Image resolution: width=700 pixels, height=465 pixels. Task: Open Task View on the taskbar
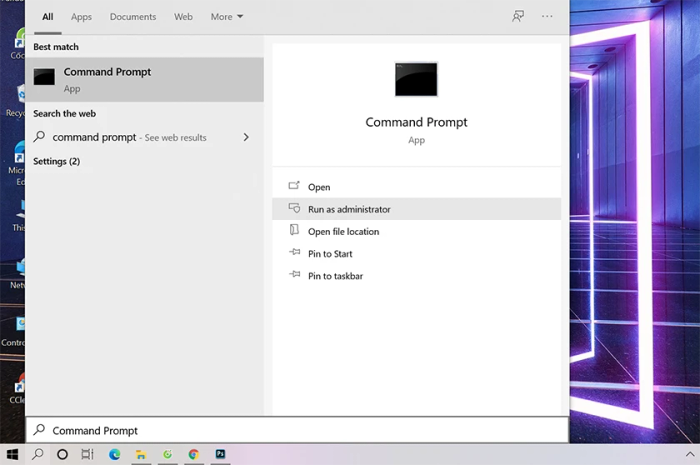coord(88,454)
